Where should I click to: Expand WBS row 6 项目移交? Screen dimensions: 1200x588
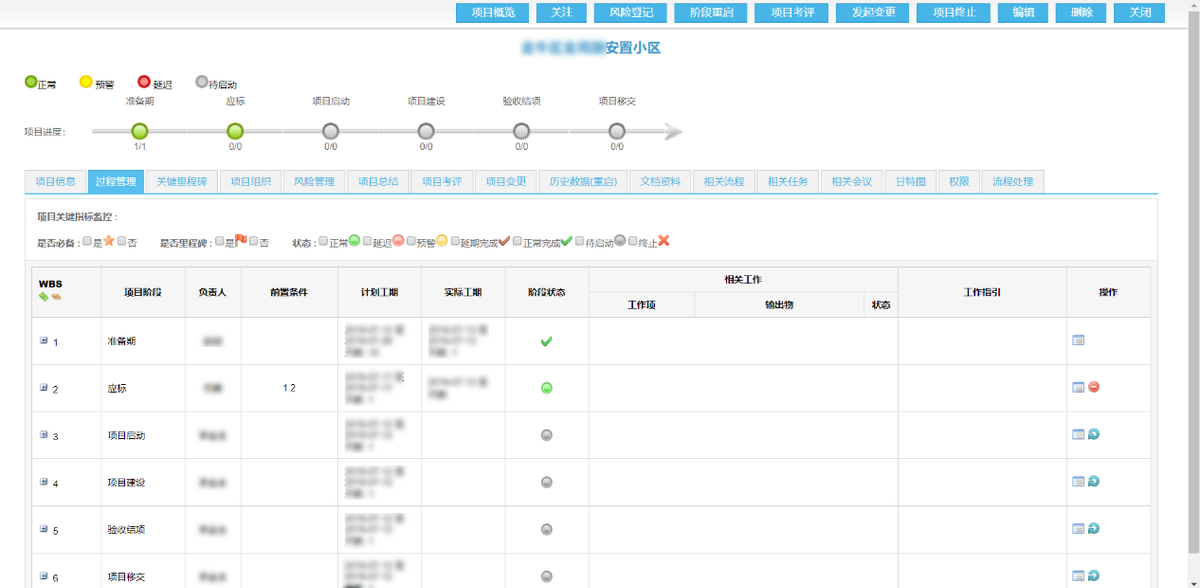[44, 575]
